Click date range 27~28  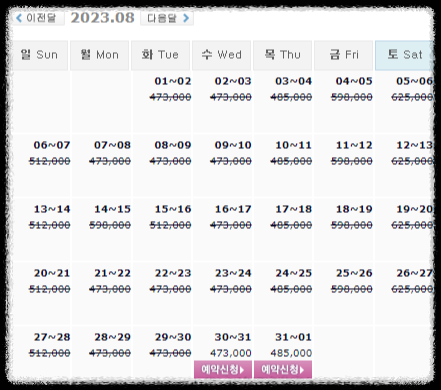[x=52, y=337]
